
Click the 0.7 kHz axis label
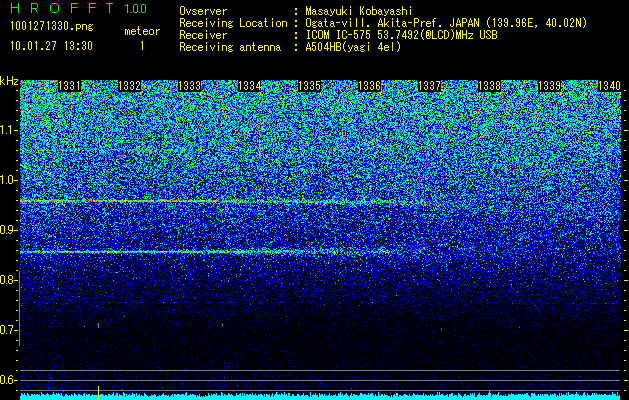pos(7,330)
